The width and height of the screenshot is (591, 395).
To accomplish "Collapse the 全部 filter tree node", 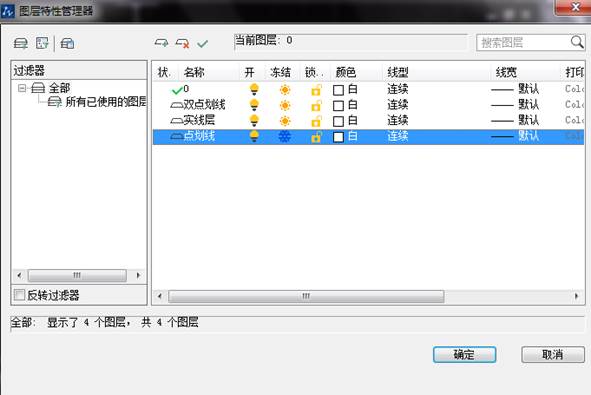I will (x=22, y=88).
